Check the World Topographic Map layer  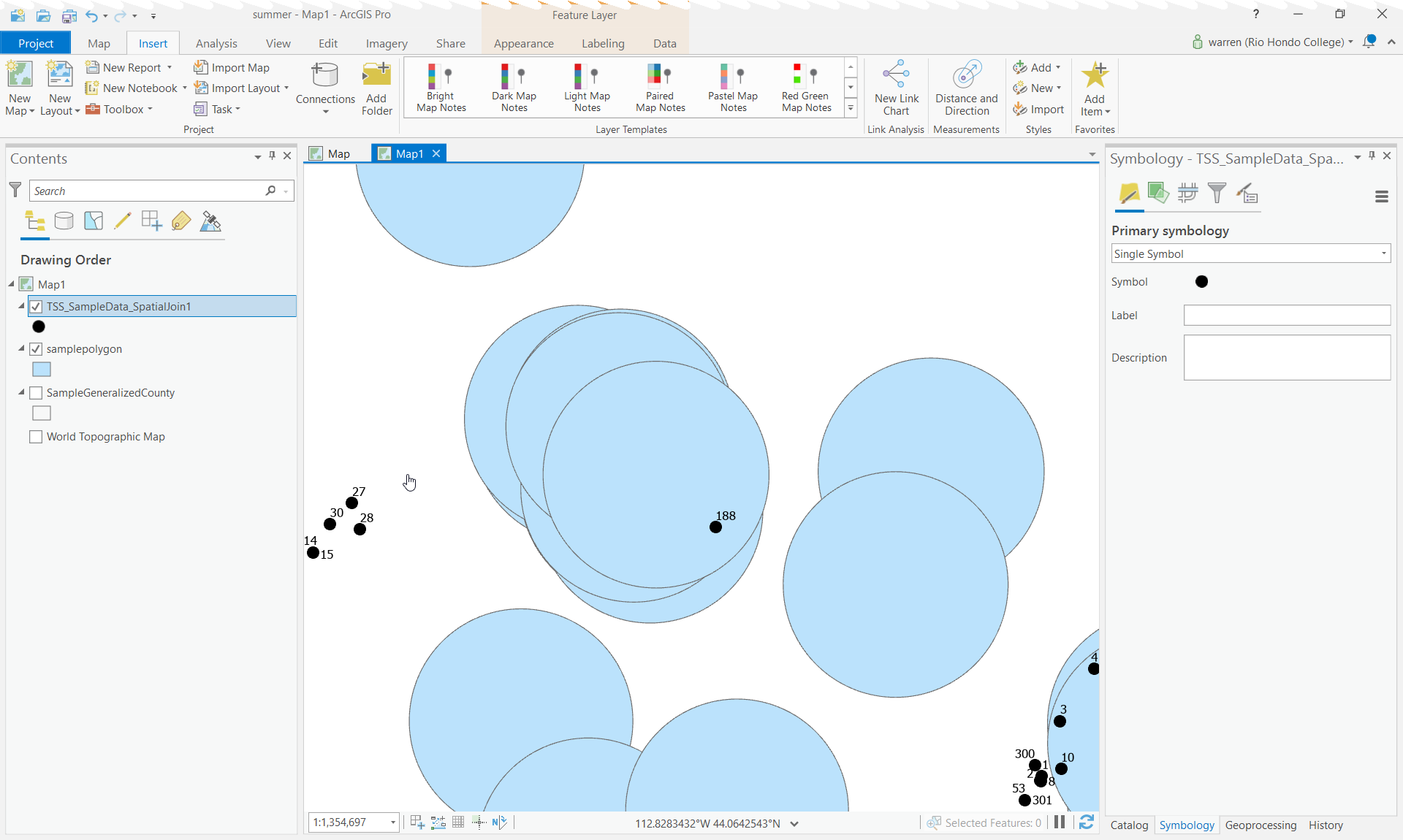(x=35, y=437)
